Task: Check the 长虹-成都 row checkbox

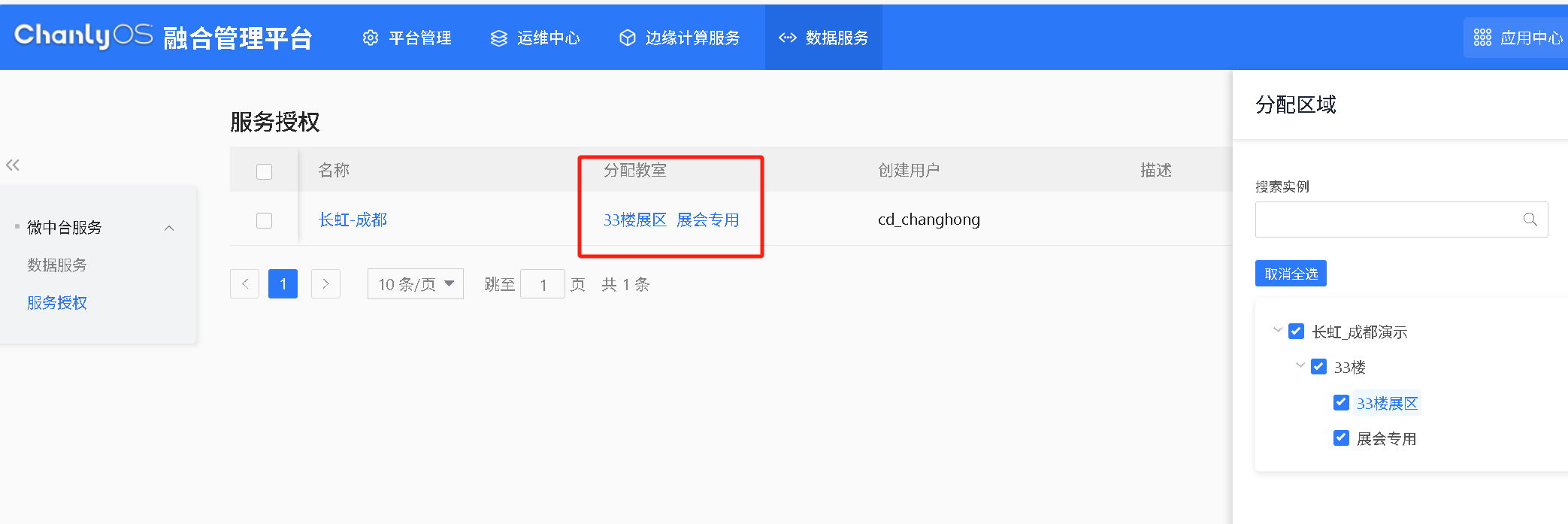Action: pos(264,220)
